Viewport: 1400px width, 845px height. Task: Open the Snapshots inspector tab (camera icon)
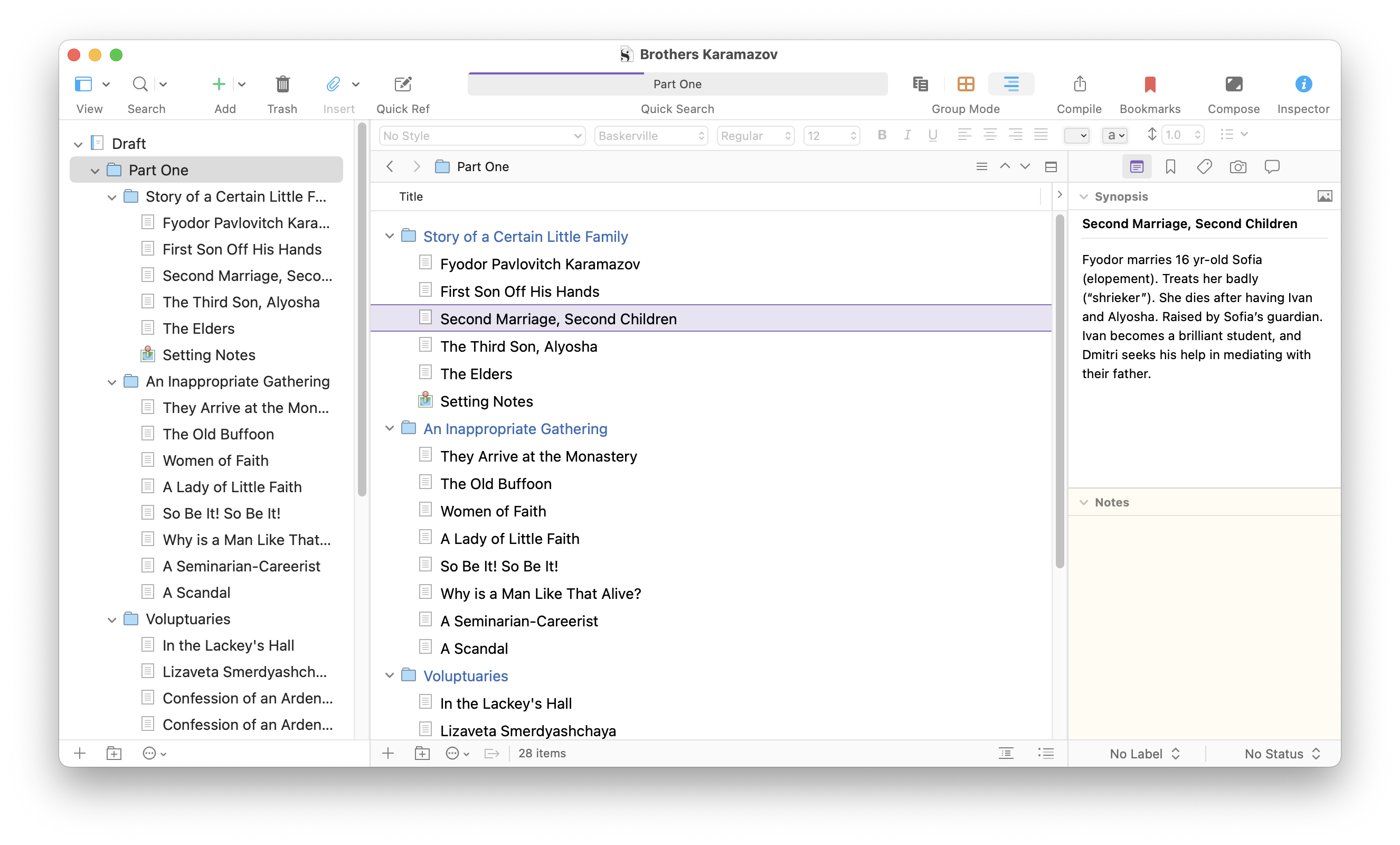point(1237,167)
